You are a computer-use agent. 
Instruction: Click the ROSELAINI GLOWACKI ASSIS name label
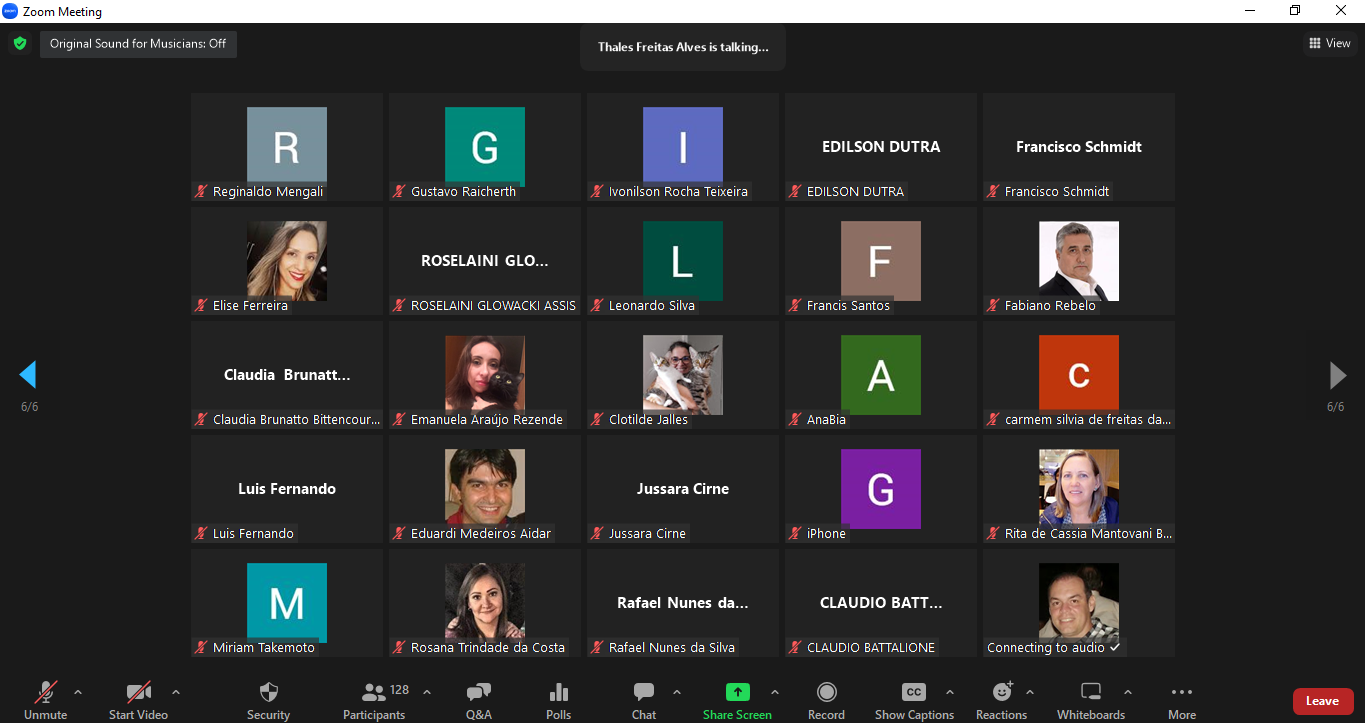coord(493,306)
